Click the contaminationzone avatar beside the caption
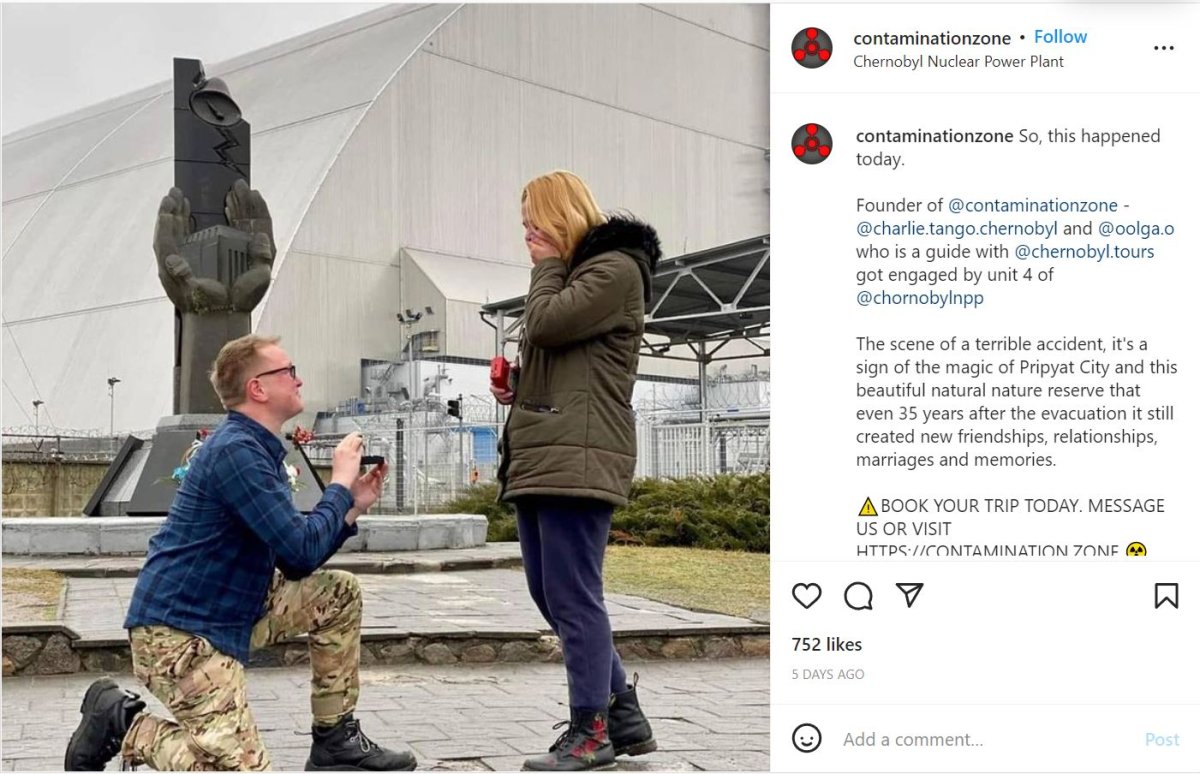Image resolution: width=1200 pixels, height=774 pixels. [812, 143]
